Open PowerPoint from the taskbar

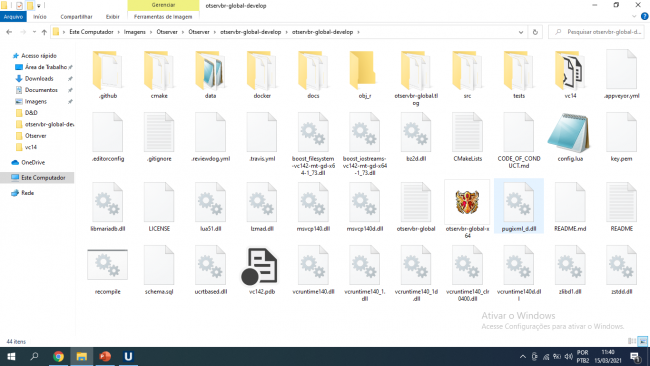[x=105, y=356]
